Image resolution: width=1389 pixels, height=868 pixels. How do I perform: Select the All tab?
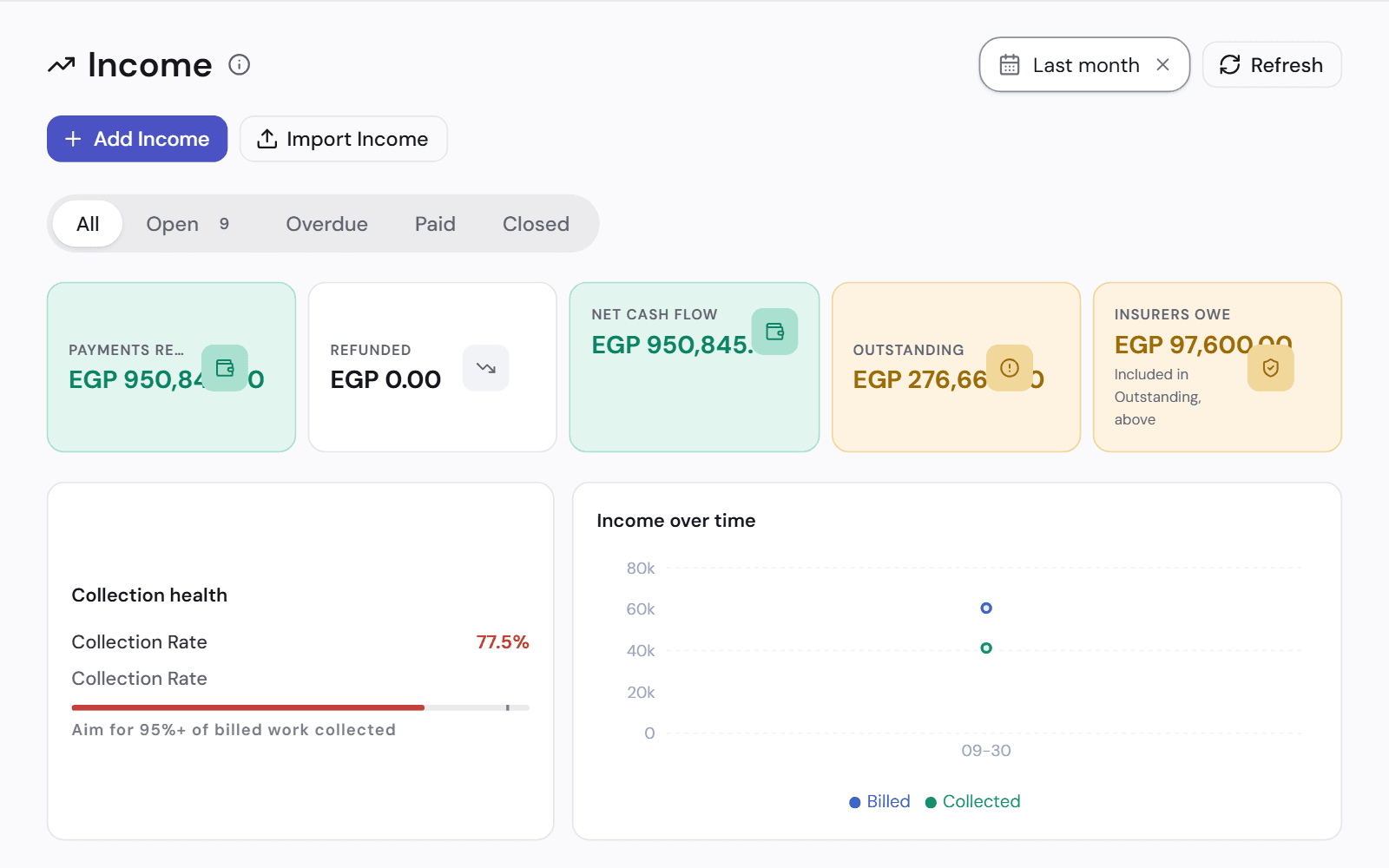88,224
